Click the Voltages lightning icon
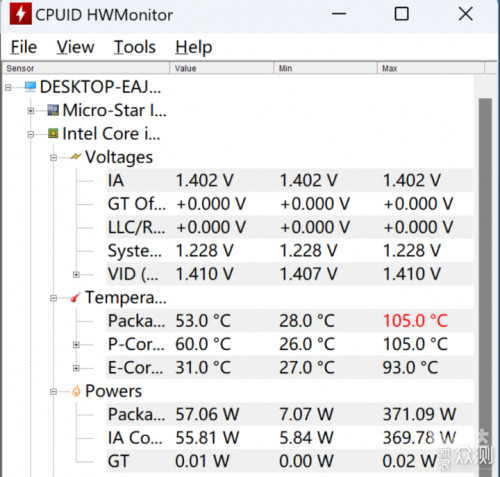 tap(76, 157)
